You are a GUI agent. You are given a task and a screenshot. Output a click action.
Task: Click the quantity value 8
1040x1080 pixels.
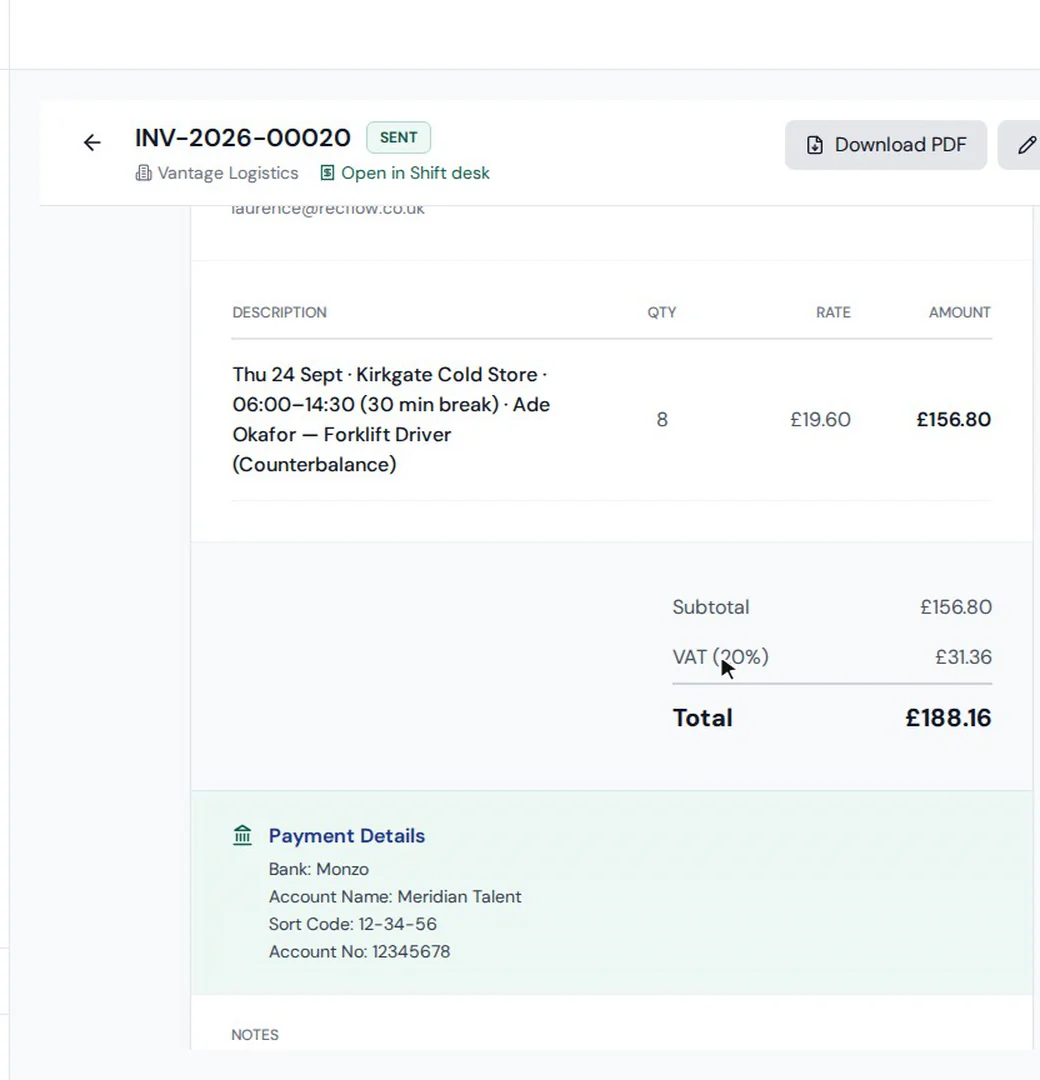pyautogui.click(x=662, y=419)
